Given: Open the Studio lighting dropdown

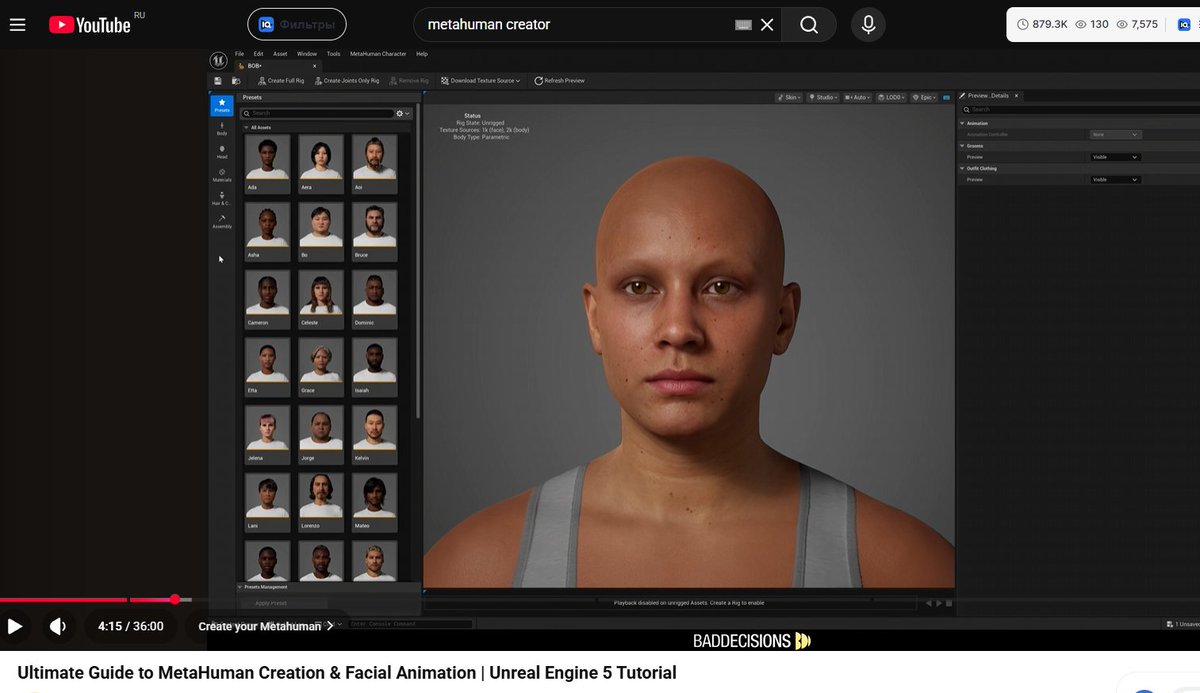Looking at the screenshot, I should tap(823, 97).
